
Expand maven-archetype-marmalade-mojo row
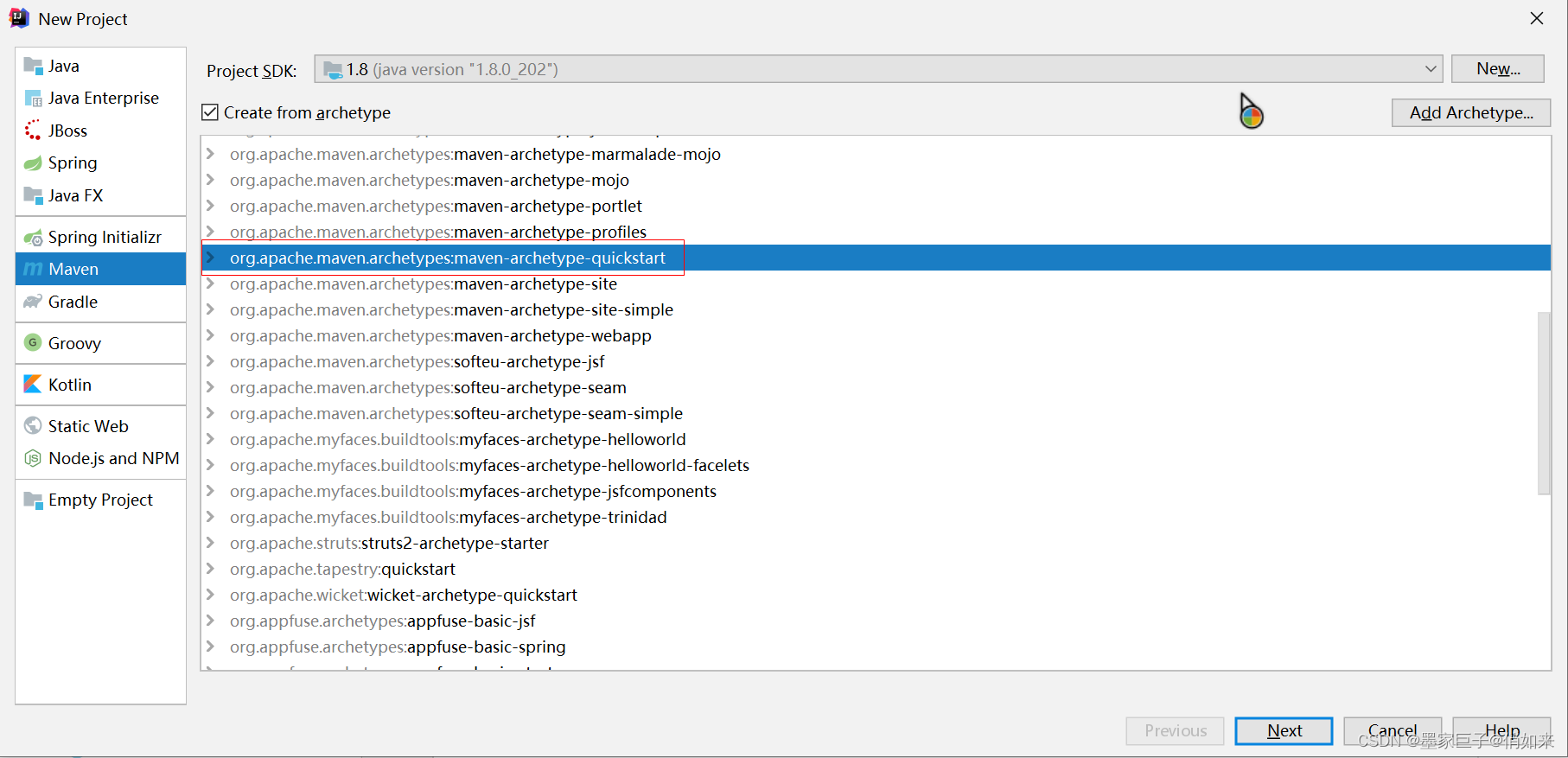210,154
